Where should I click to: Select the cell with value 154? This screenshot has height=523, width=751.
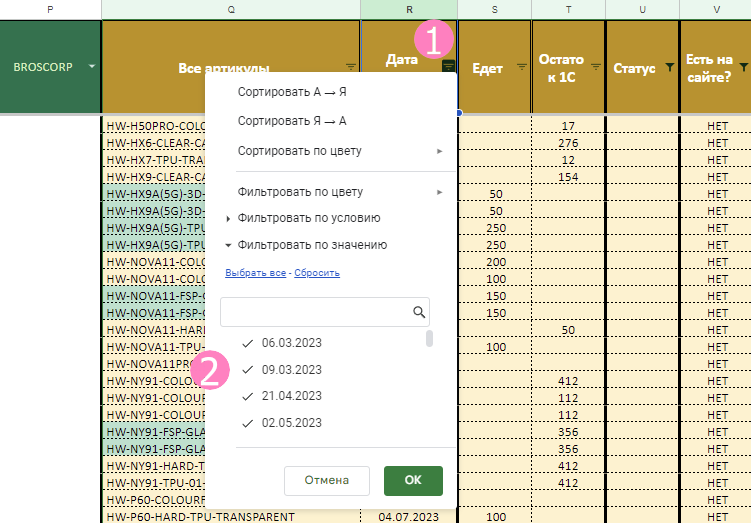pos(569,177)
